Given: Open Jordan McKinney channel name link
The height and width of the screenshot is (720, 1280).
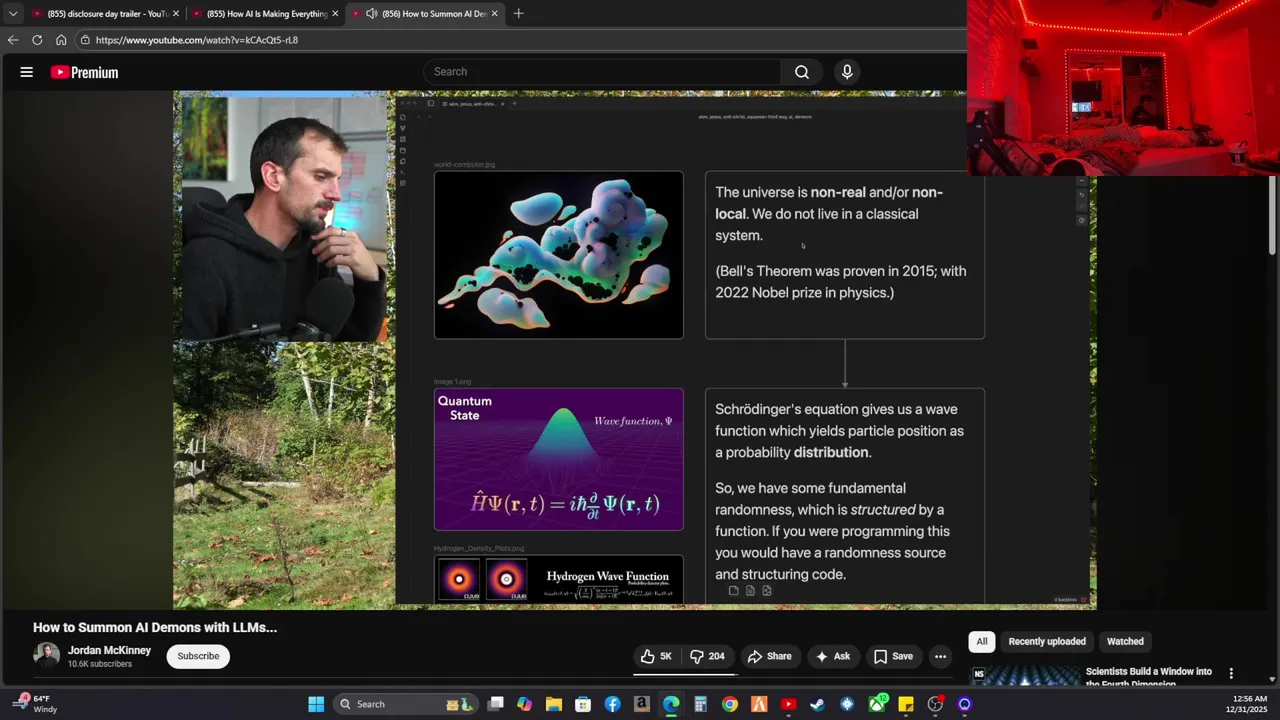Looking at the screenshot, I should (x=109, y=650).
